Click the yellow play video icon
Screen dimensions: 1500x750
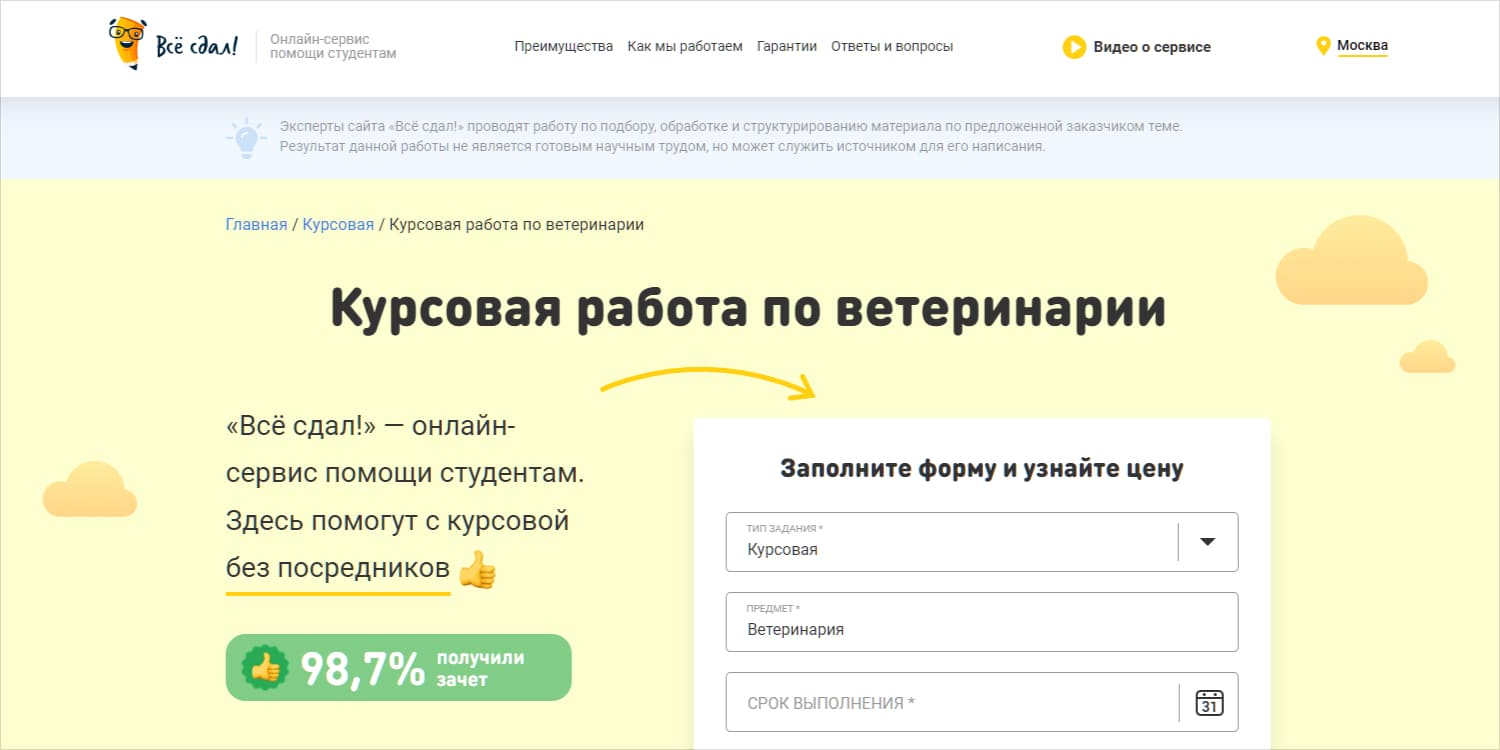pyautogui.click(x=1074, y=47)
